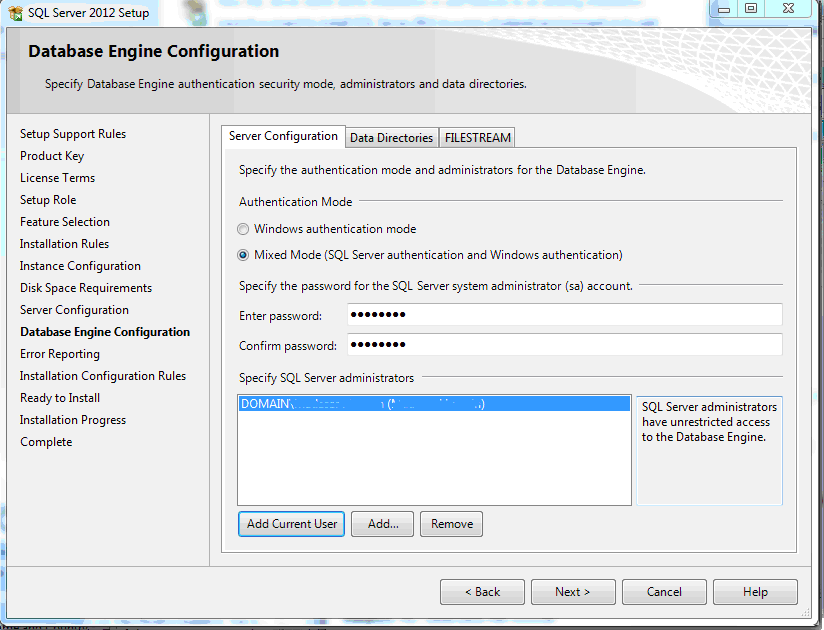Click the SQL Server Setup title bar icon

pyautogui.click(x=15, y=13)
